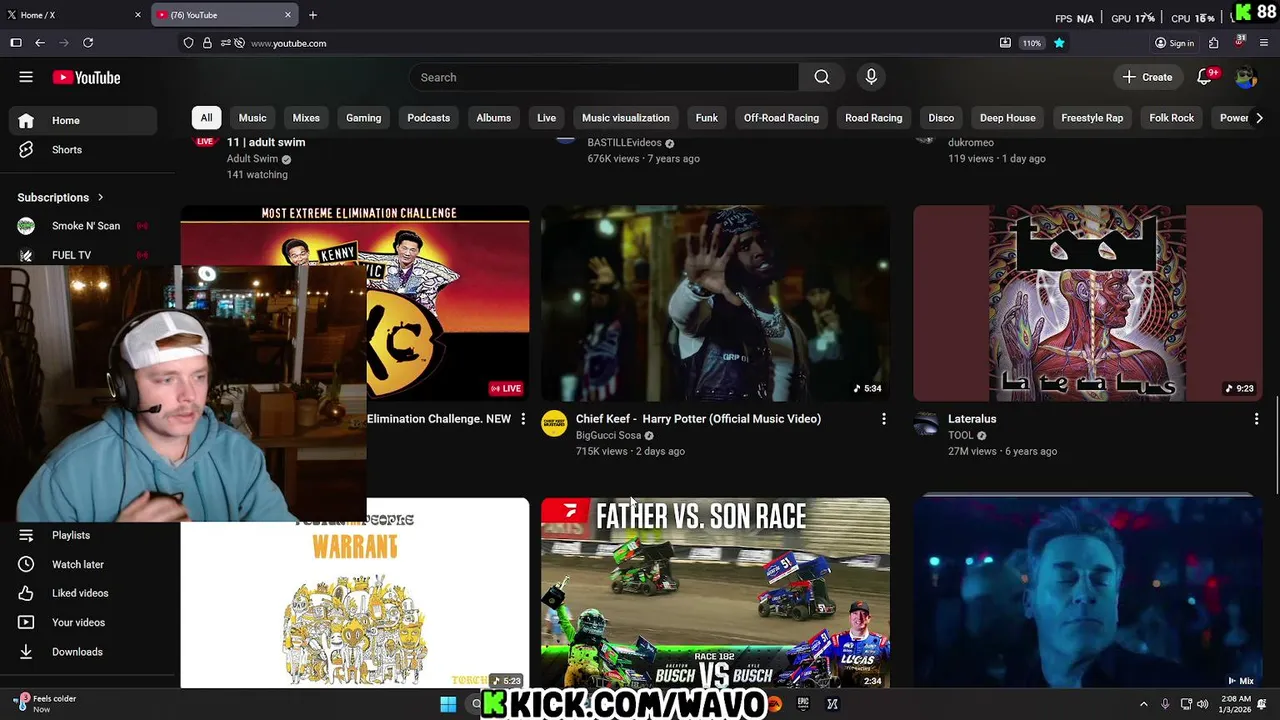
Task: Click the install app icon in address bar
Action: coord(1005,43)
